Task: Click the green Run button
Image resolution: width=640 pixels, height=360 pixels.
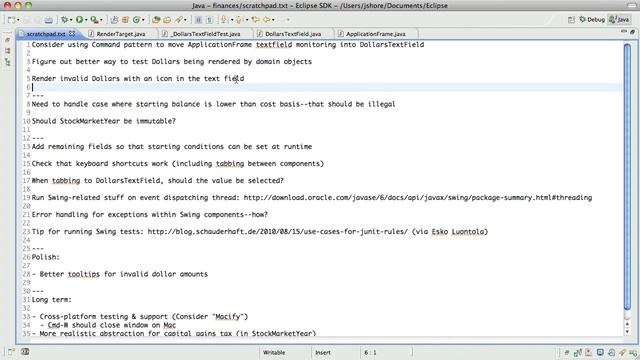Action: [x=80, y=20]
